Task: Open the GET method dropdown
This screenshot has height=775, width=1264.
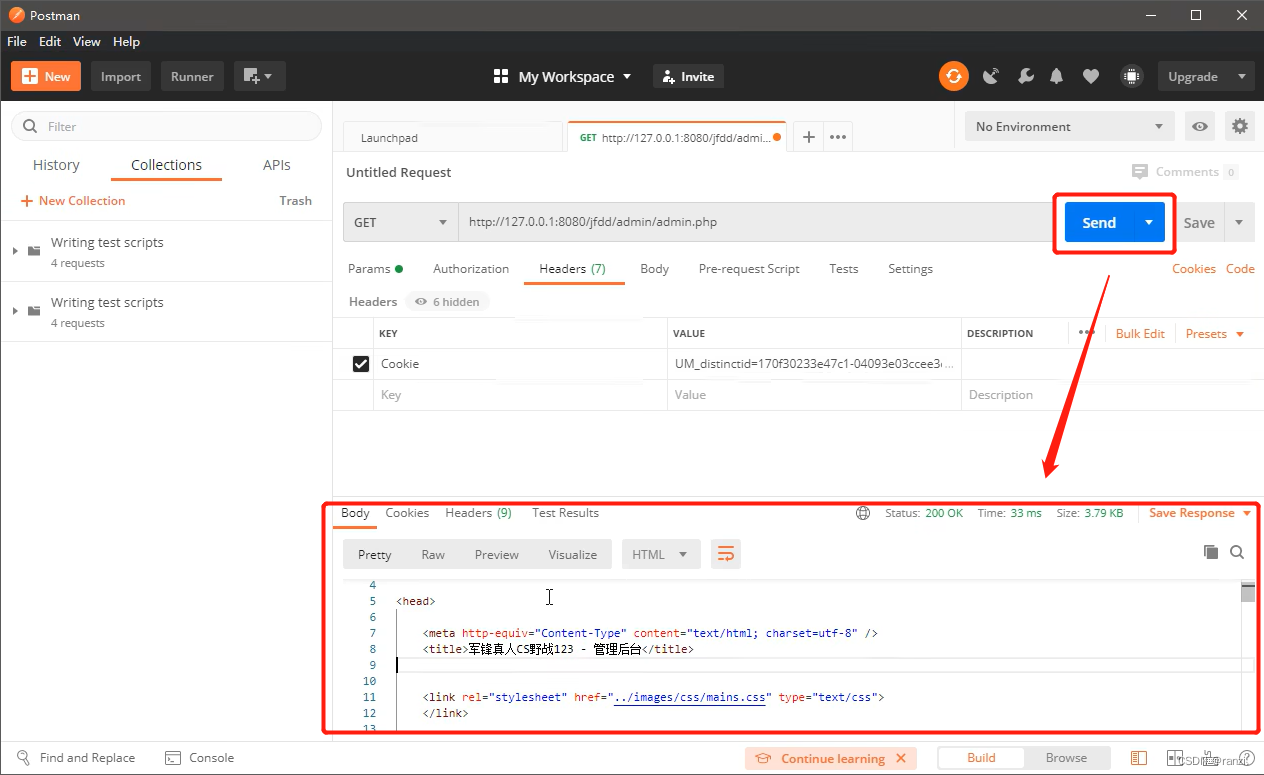Action: [x=400, y=222]
